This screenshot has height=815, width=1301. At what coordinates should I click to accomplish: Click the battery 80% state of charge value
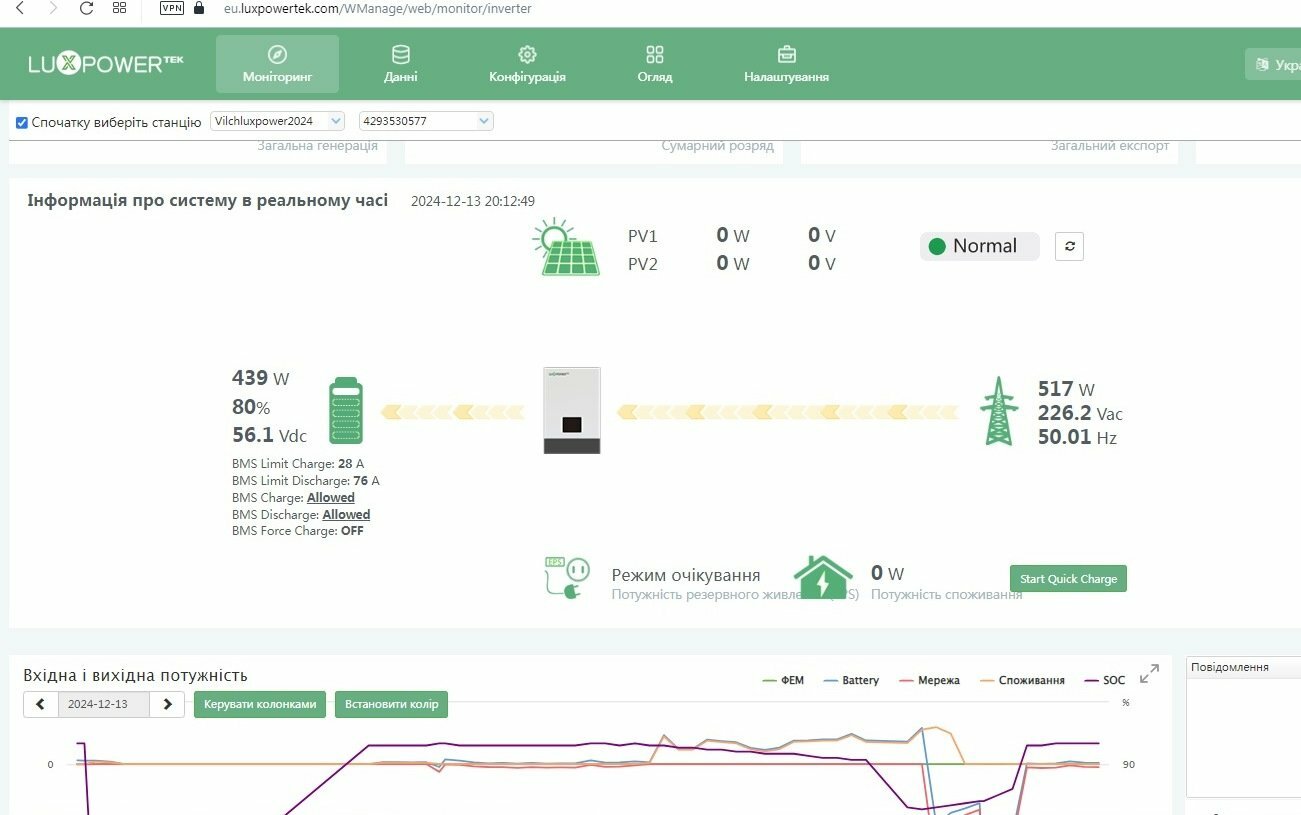pyautogui.click(x=251, y=407)
